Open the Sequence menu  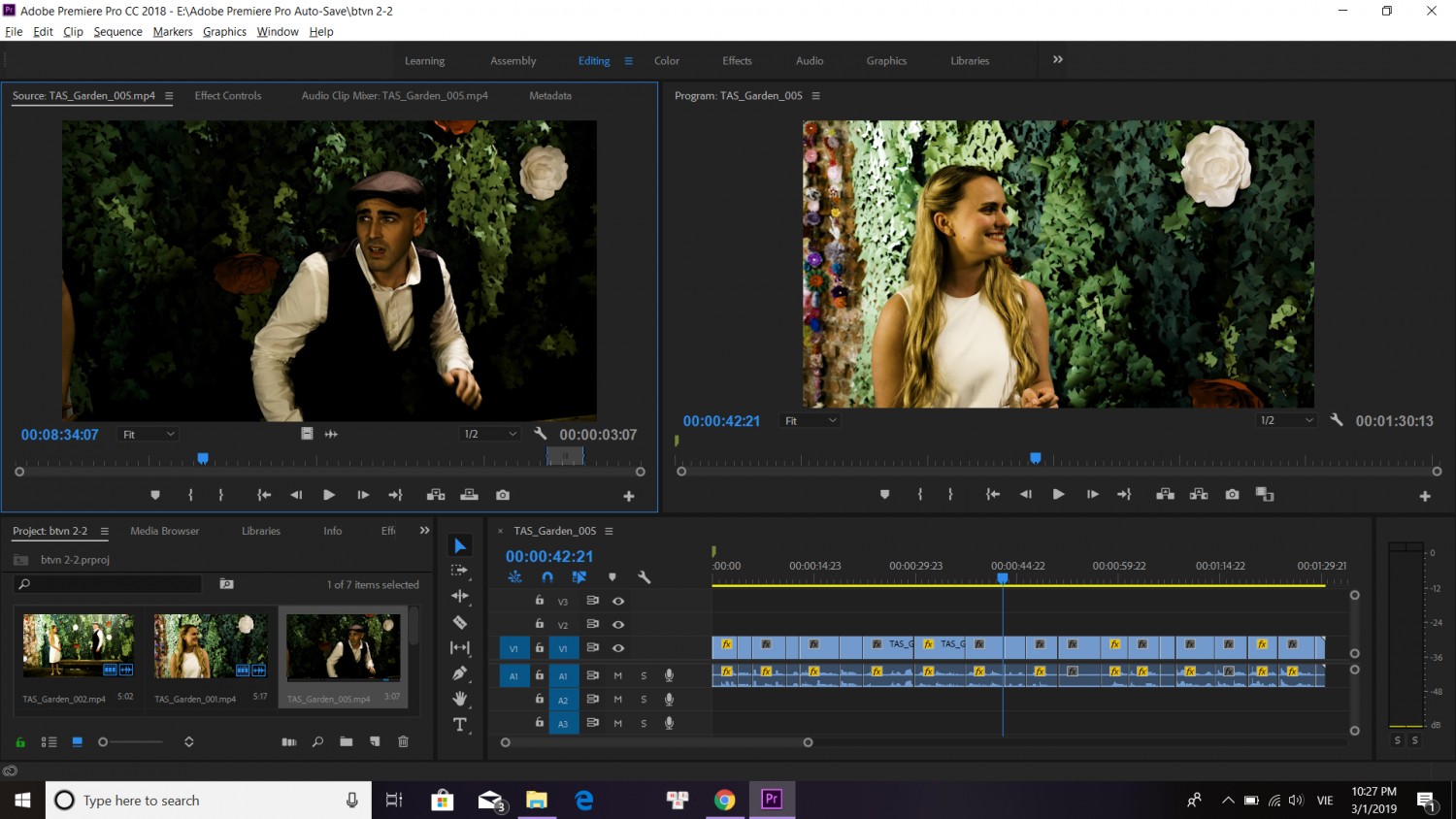coord(117,32)
